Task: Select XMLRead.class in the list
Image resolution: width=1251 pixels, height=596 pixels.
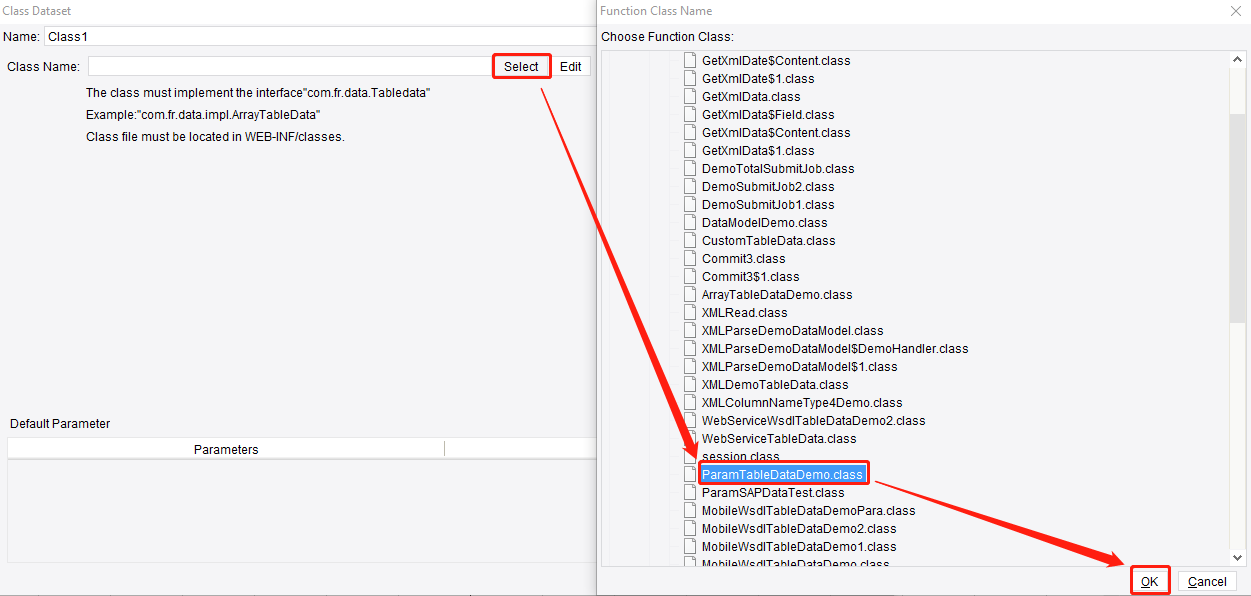Action: (745, 312)
